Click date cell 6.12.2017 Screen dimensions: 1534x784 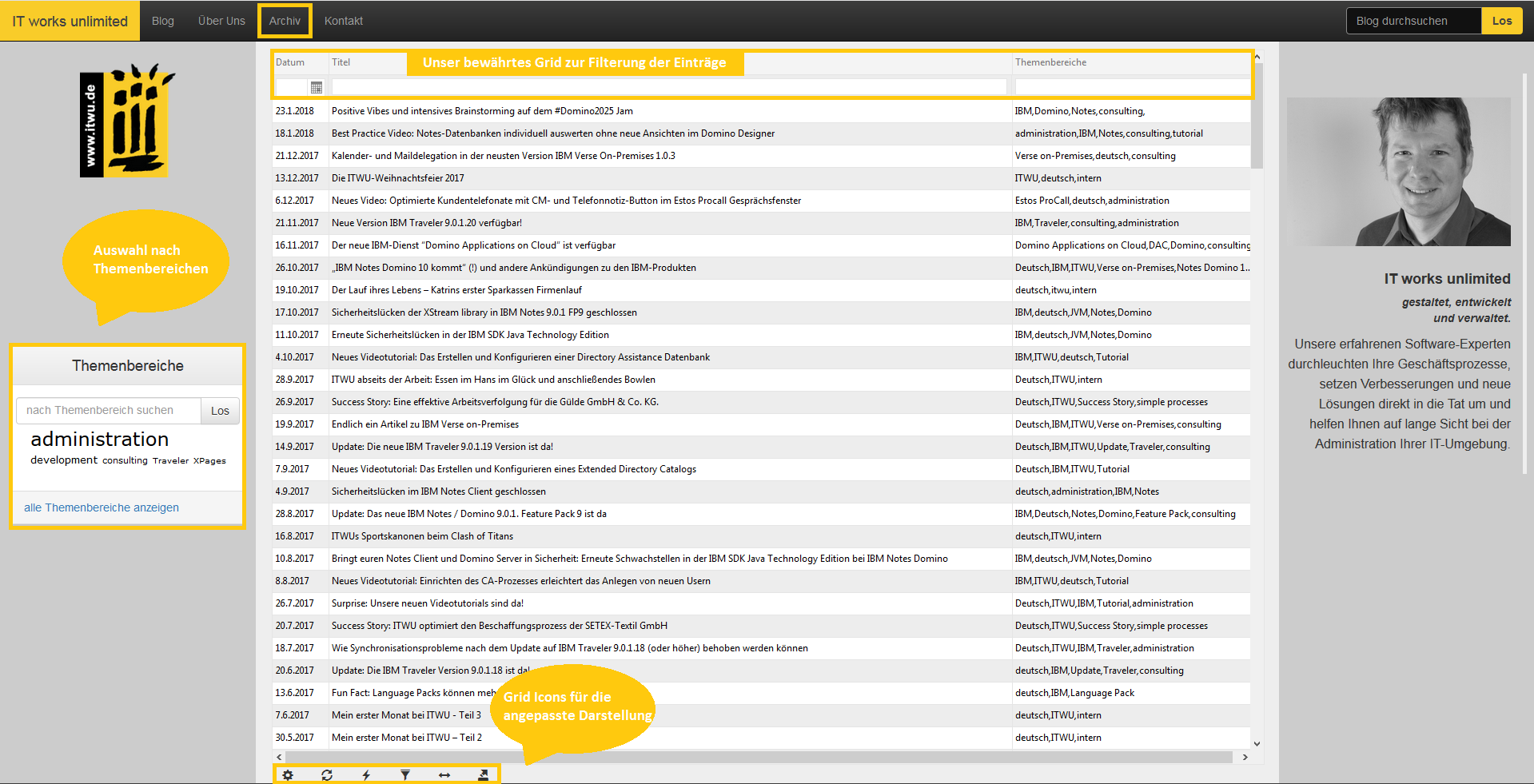pyautogui.click(x=295, y=201)
